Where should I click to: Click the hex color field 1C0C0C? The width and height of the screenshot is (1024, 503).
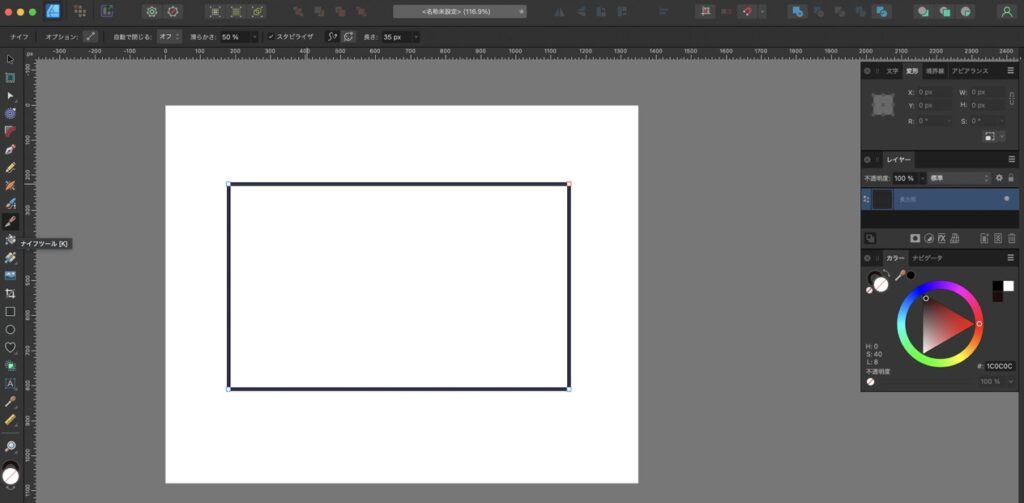tap(999, 366)
